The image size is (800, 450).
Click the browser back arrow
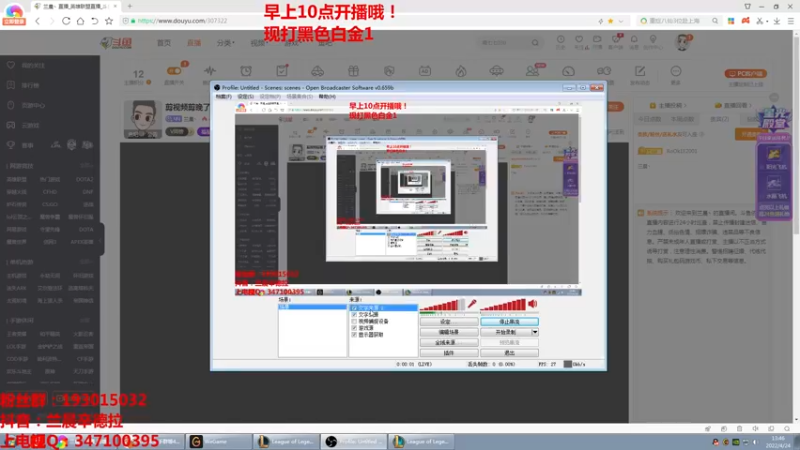[38, 21]
